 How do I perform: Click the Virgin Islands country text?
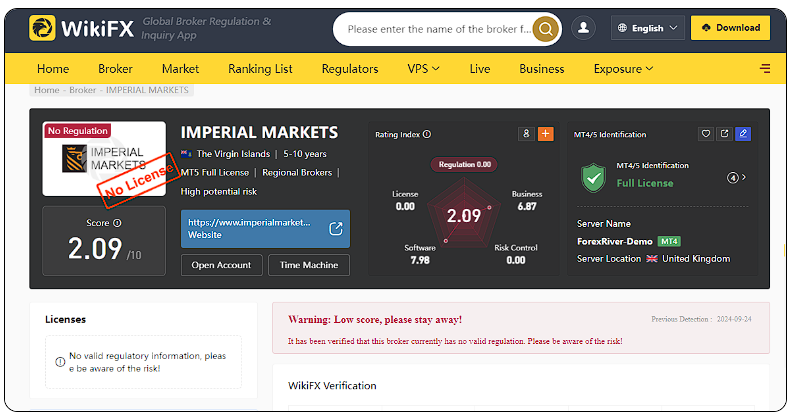233,154
